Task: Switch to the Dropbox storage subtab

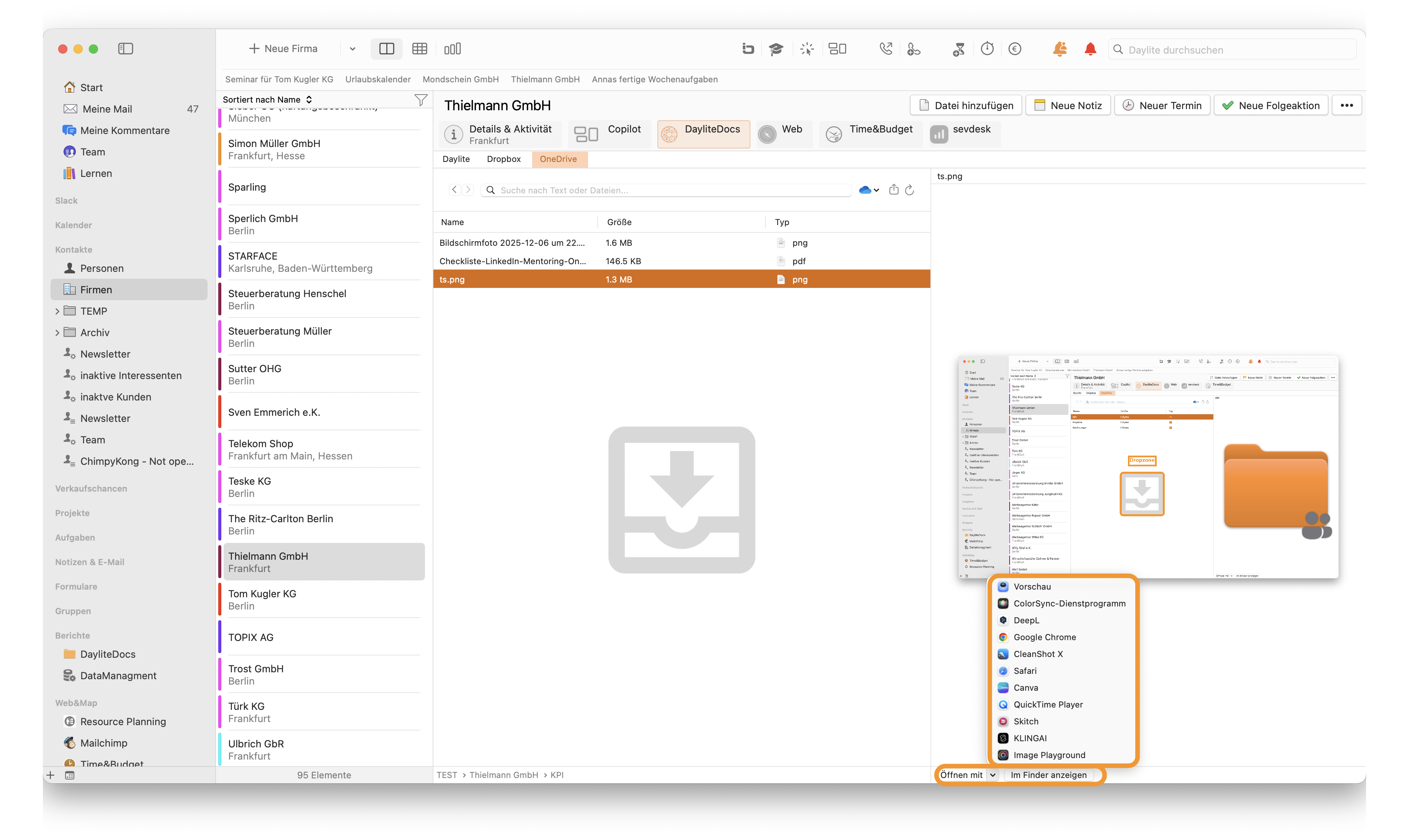Action: (503, 159)
